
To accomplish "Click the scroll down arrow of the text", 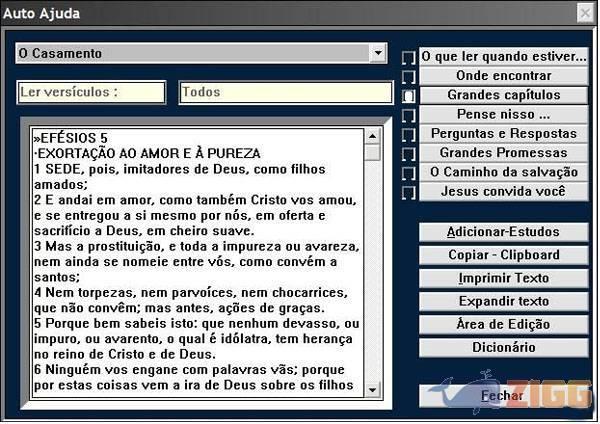I will click(x=372, y=389).
